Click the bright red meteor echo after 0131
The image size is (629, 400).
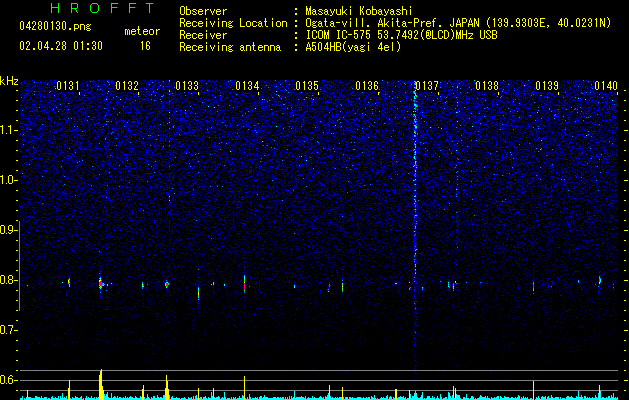point(101,284)
